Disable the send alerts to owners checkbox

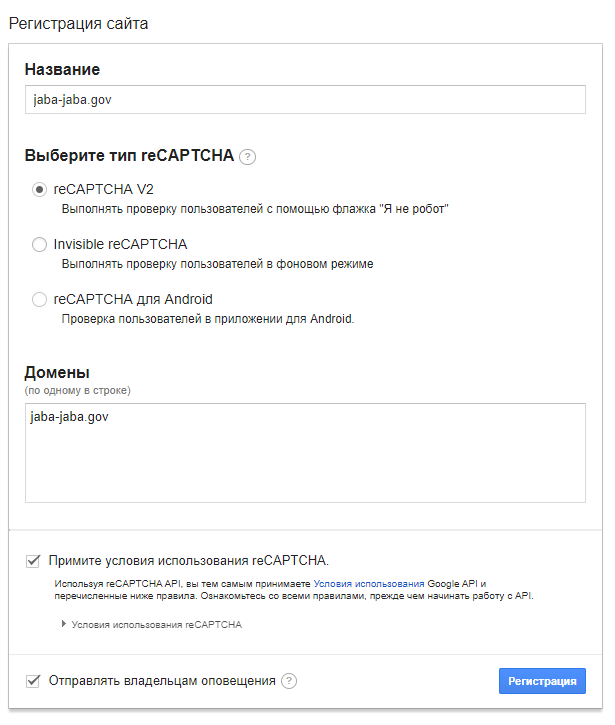pos(34,681)
